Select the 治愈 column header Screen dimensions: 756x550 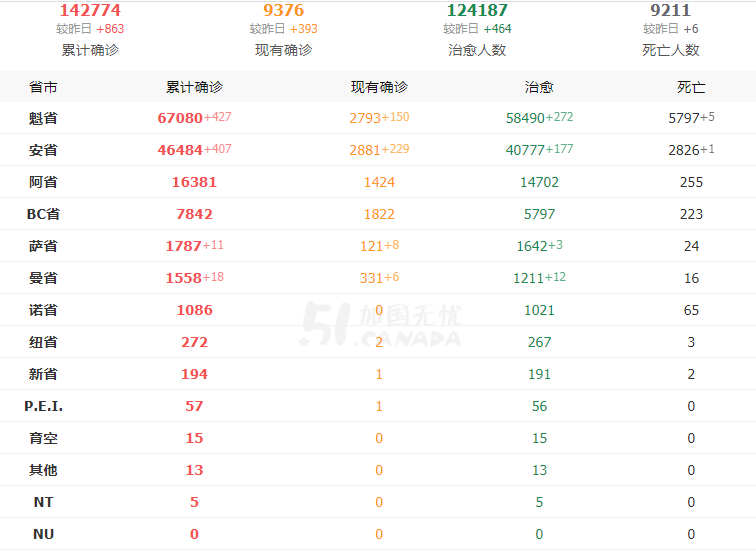(539, 87)
